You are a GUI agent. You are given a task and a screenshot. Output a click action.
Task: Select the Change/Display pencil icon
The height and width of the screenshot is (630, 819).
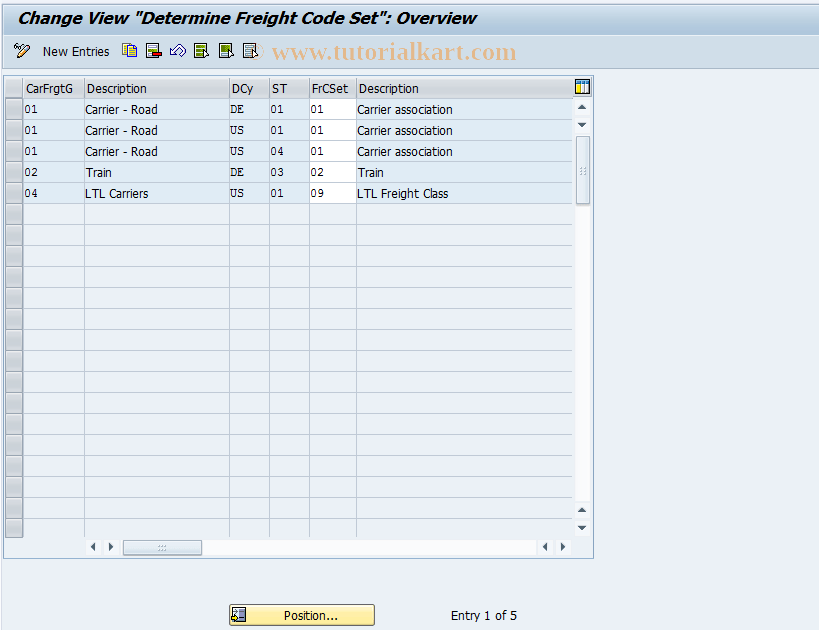click(22, 51)
